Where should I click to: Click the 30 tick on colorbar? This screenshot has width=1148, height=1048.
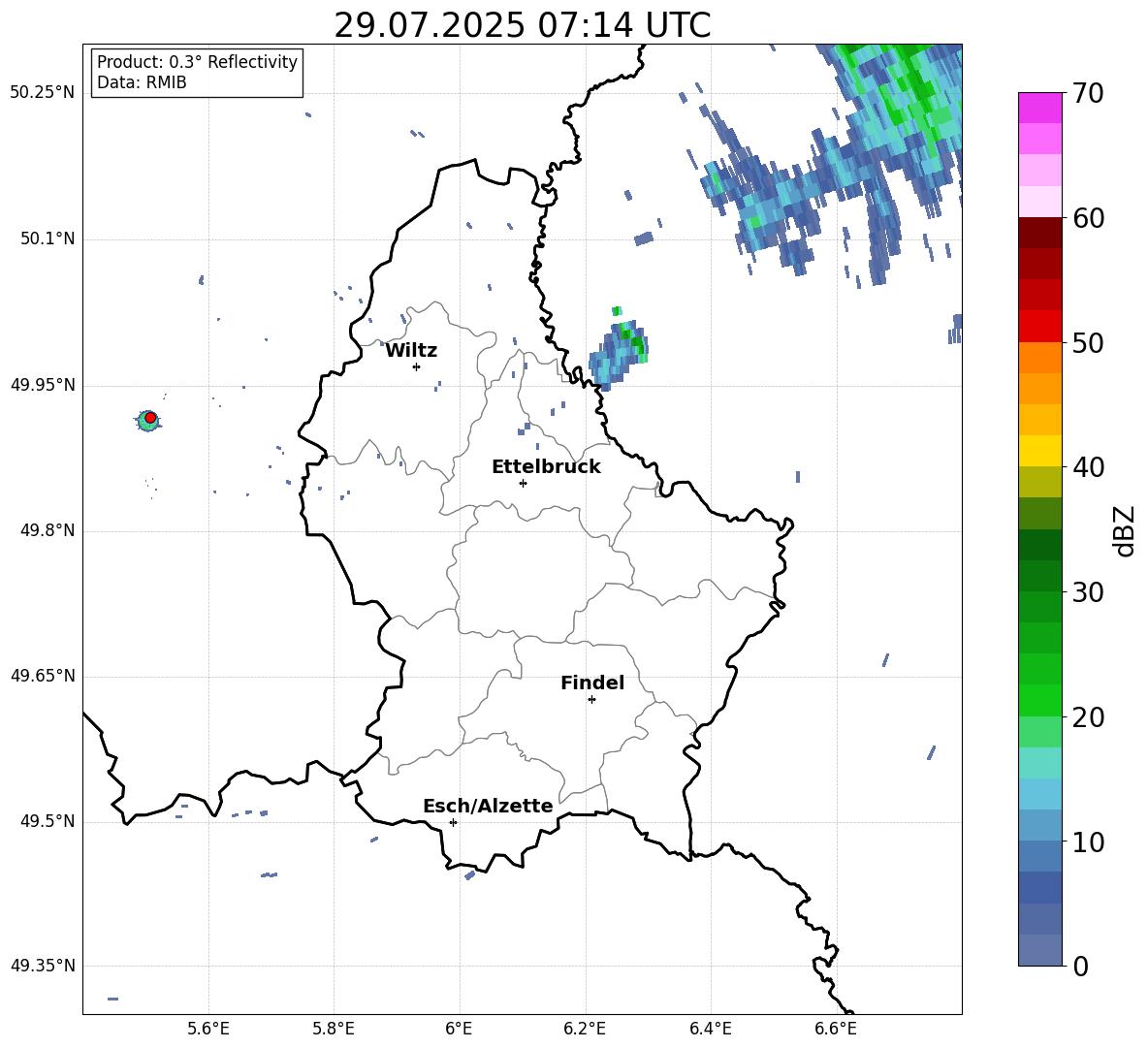[x=1088, y=592]
